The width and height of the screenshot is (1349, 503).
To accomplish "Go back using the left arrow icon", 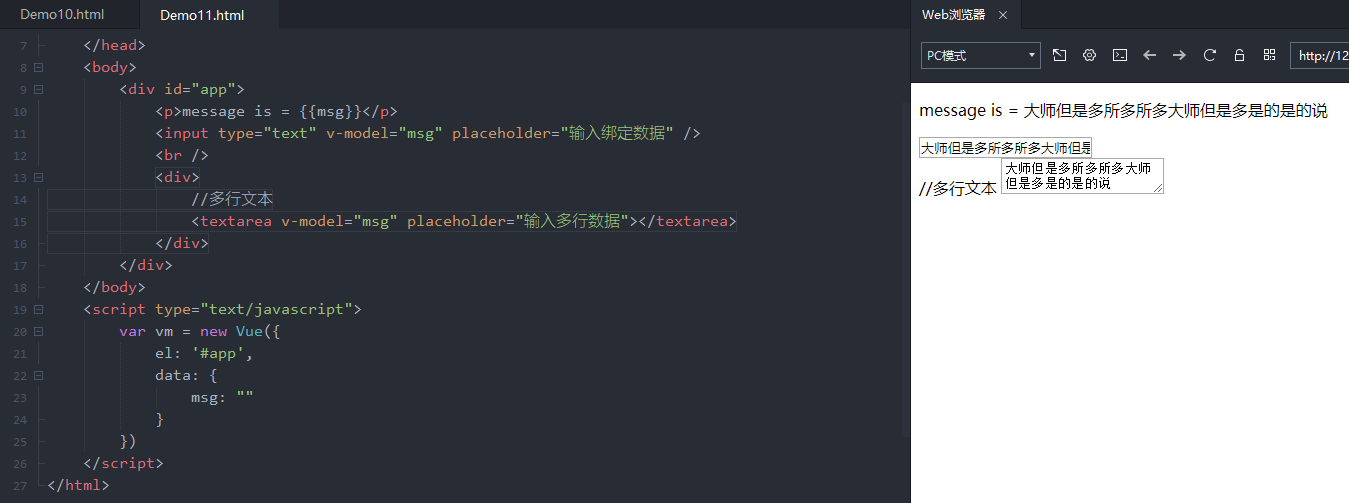I will (x=1150, y=55).
